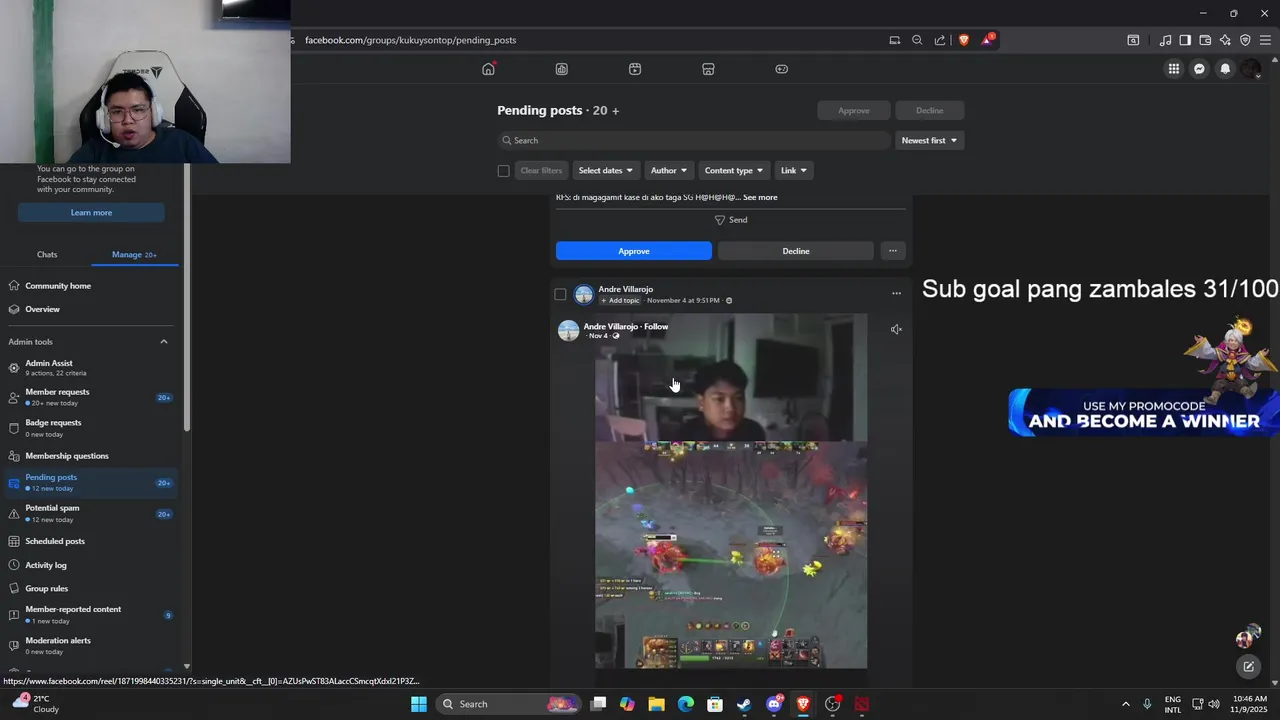Click the Learn more button
This screenshot has width=1280, height=720.
[x=91, y=213]
